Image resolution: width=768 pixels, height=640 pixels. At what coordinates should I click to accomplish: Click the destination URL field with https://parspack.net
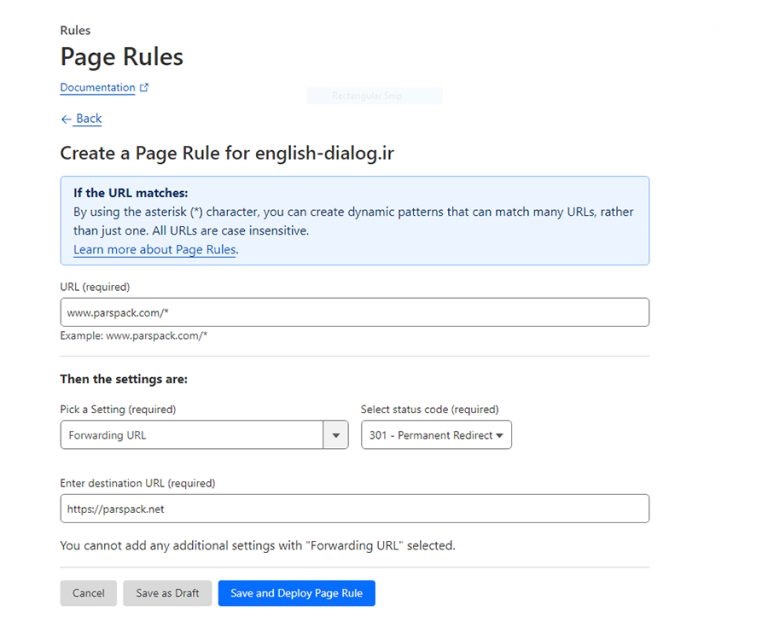coord(354,508)
